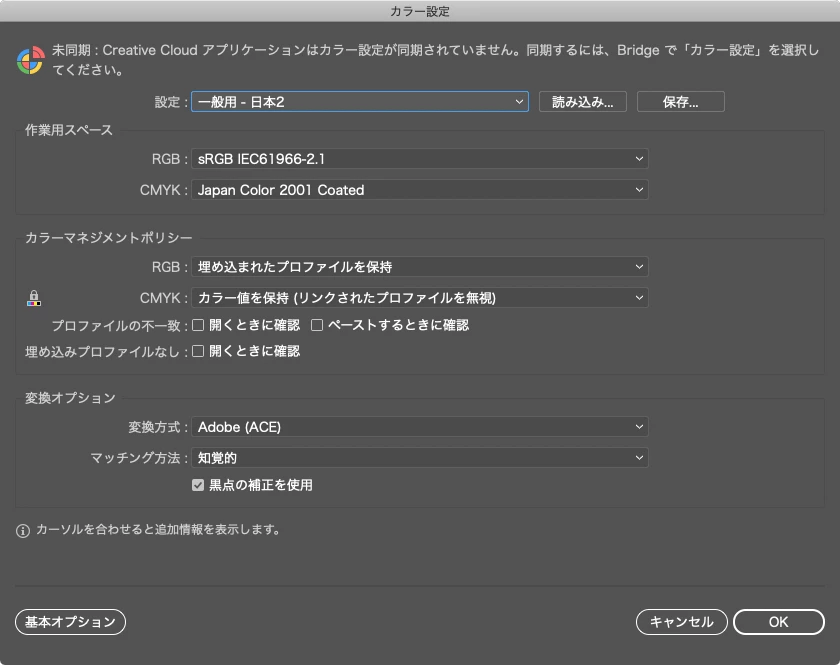
Task: Open the 埋め込まれたプロファイルを保持 policy dropdown
Action: (x=419, y=267)
